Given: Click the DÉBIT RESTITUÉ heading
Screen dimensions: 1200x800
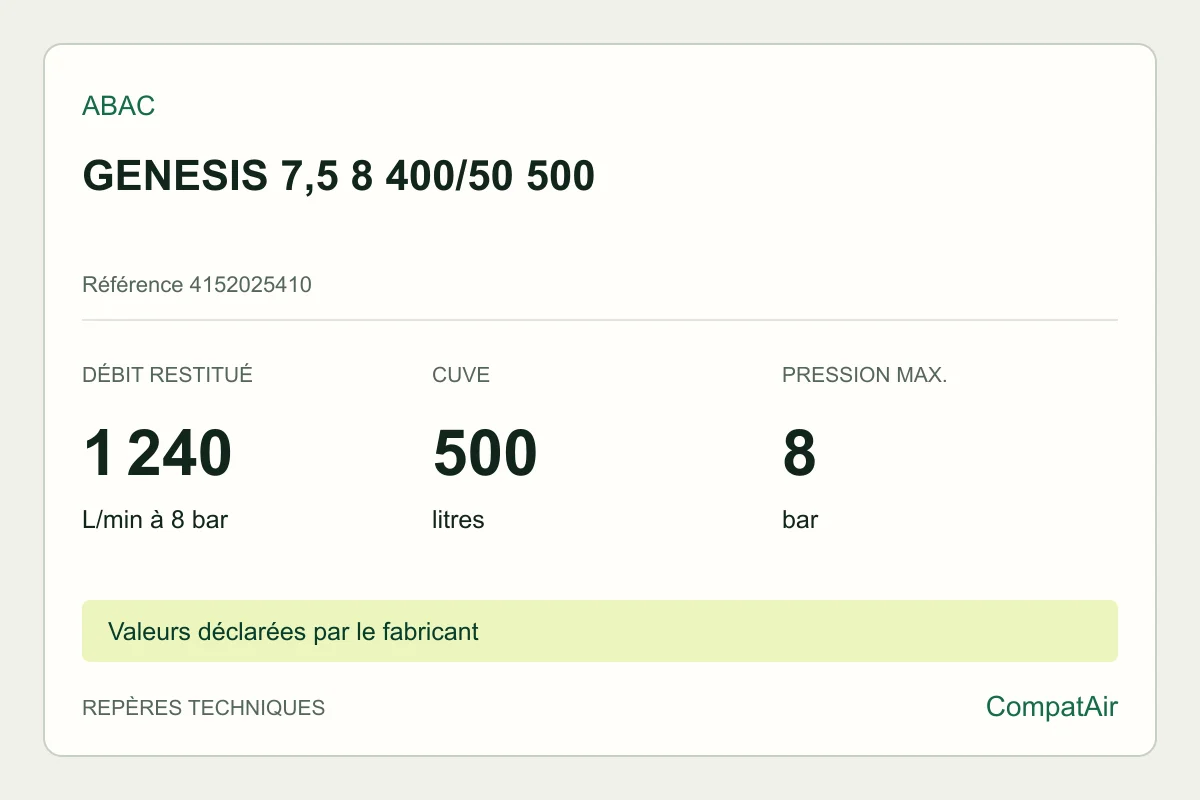Looking at the screenshot, I should (x=167, y=375).
